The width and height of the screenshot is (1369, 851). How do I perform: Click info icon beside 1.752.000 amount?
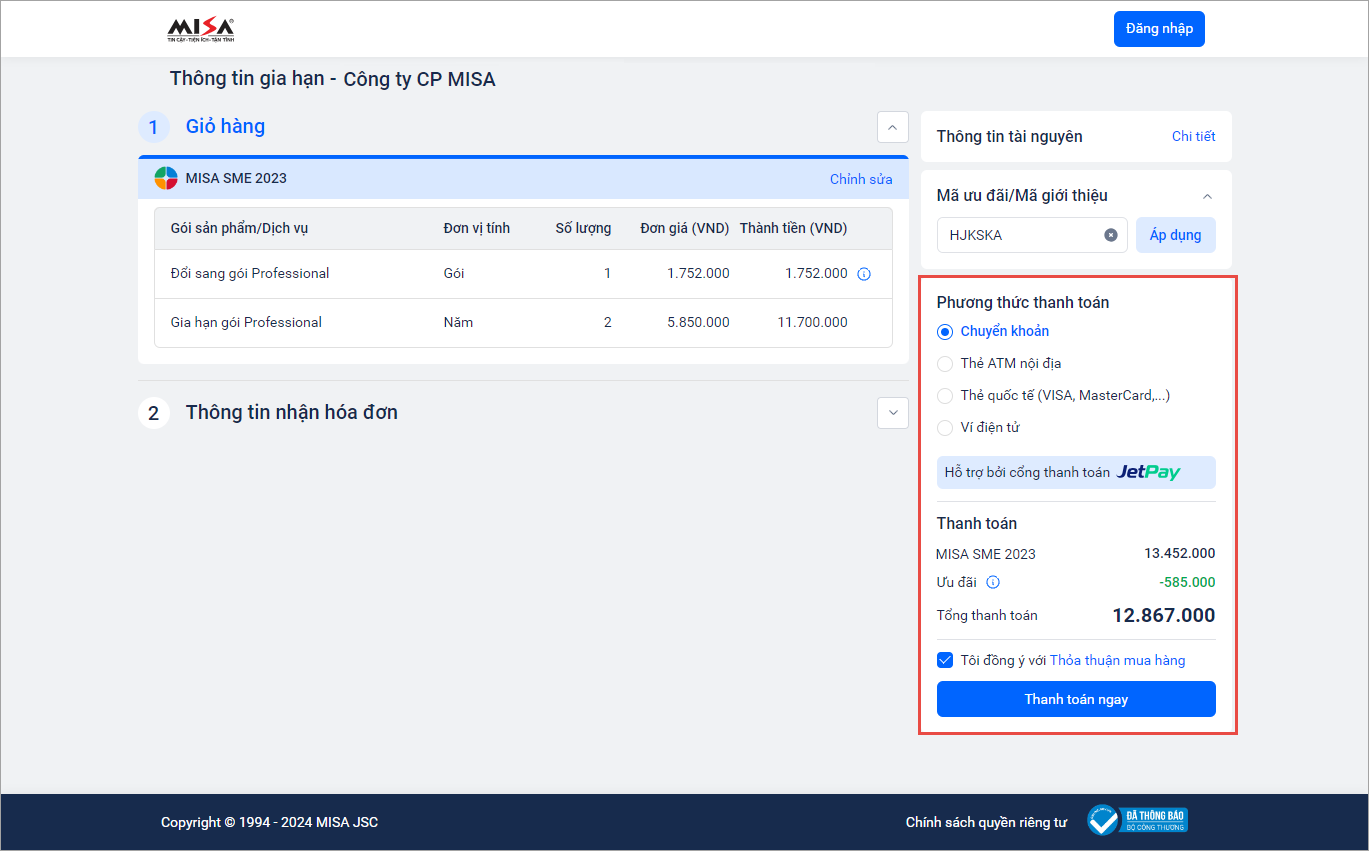pos(864,274)
